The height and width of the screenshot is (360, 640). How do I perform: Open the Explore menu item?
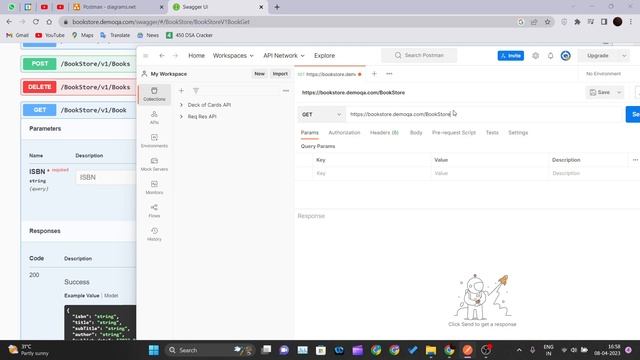324,56
